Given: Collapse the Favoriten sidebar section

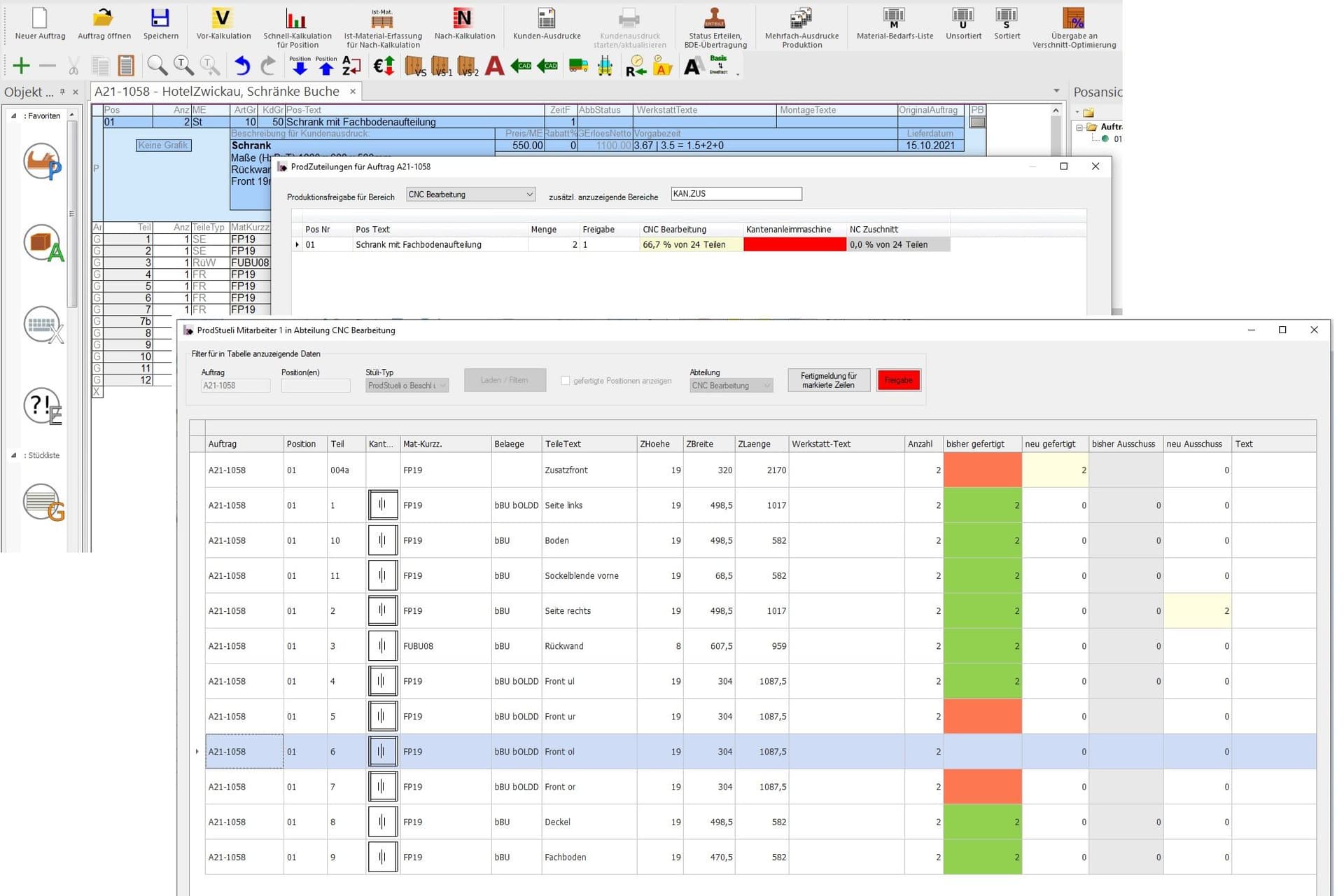Looking at the screenshot, I should pos(14,116).
